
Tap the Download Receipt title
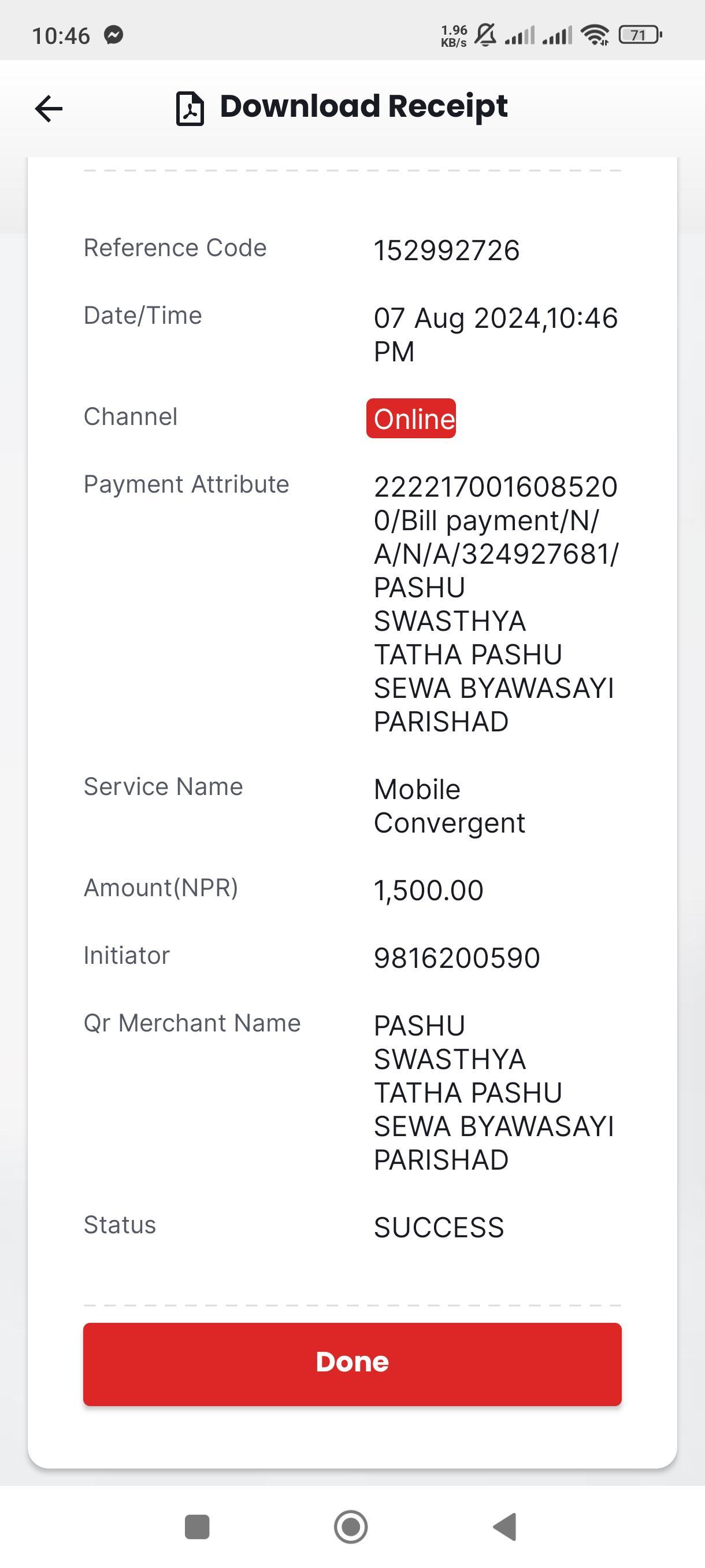(x=363, y=106)
